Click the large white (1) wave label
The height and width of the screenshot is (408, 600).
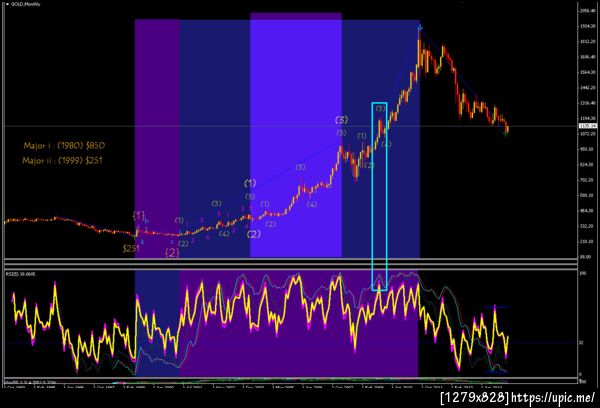(250, 183)
